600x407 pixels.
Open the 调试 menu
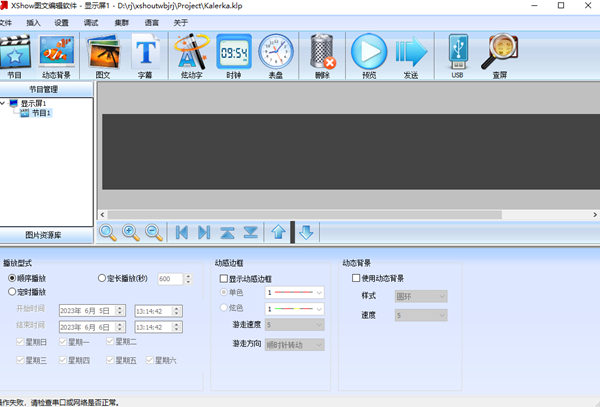click(x=91, y=23)
